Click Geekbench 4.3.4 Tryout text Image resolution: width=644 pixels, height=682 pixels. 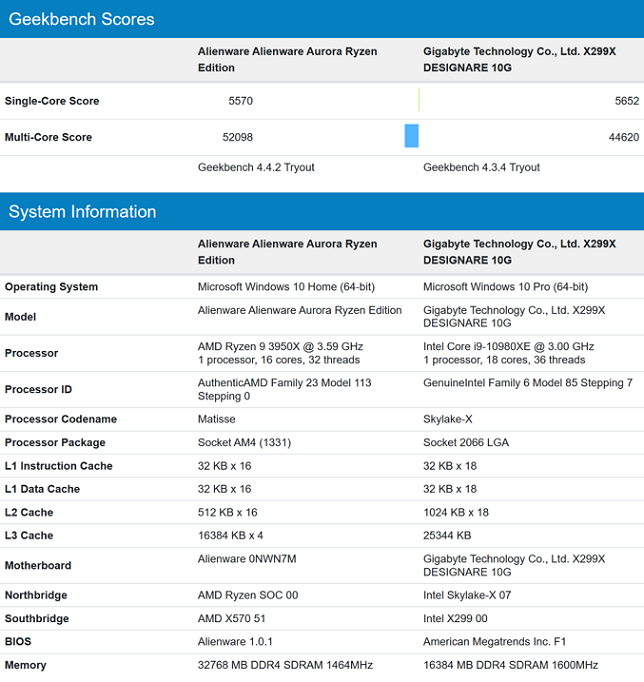[x=481, y=167]
